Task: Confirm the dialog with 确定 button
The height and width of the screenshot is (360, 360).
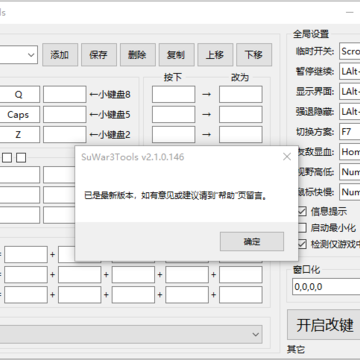Action: (252, 242)
